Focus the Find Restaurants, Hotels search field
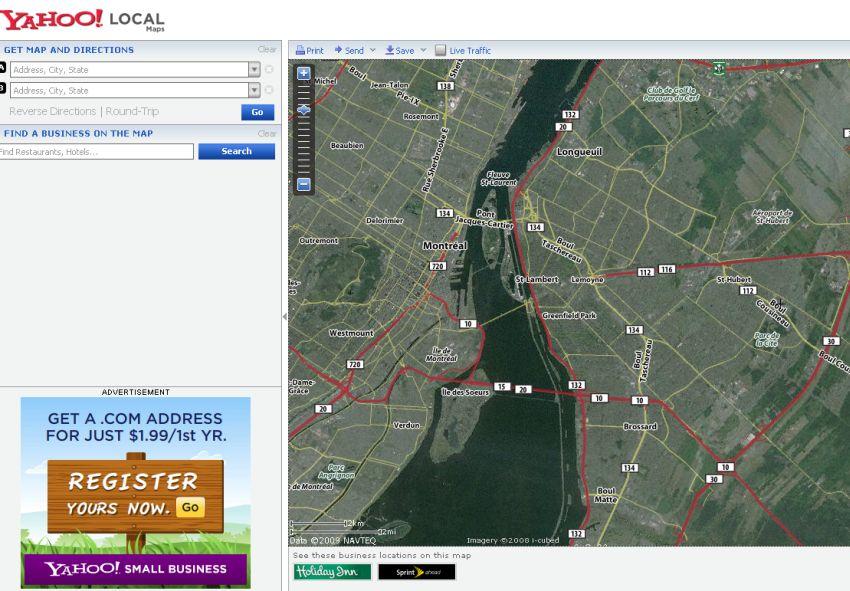 click(96, 152)
